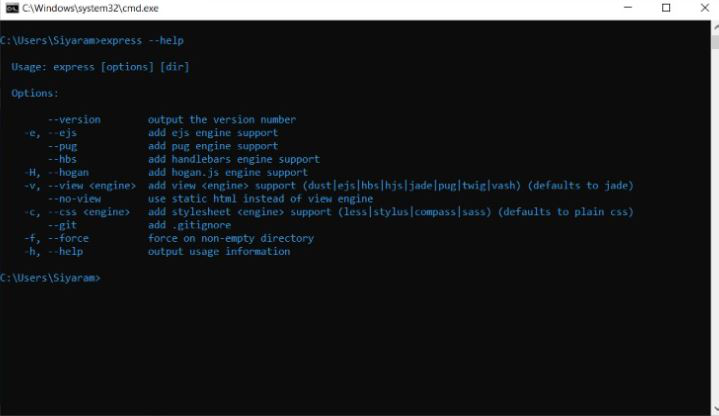Screen dimensions: 719x416
Task: Click the --hbs option text
Action: tap(62, 159)
